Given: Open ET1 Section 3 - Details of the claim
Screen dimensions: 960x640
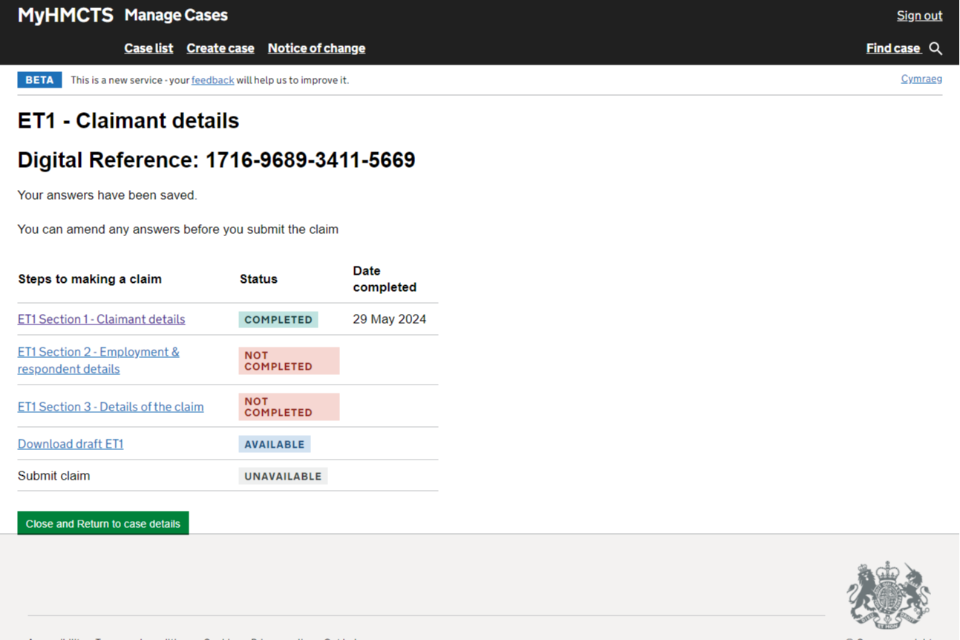Looking at the screenshot, I should pyautogui.click(x=110, y=407).
